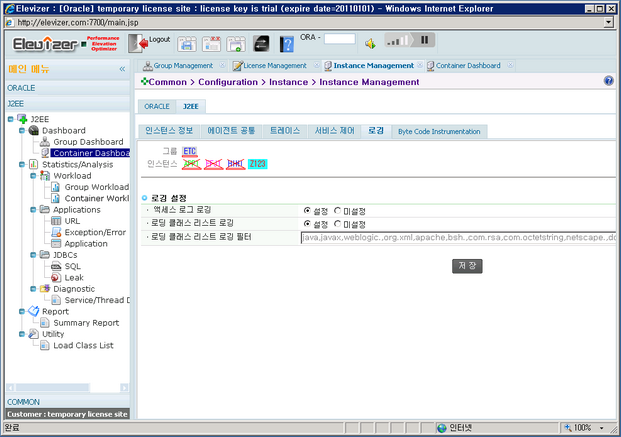Open the 로깅 tab
This screenshot has height=437, width=621.
coord(376,131)
